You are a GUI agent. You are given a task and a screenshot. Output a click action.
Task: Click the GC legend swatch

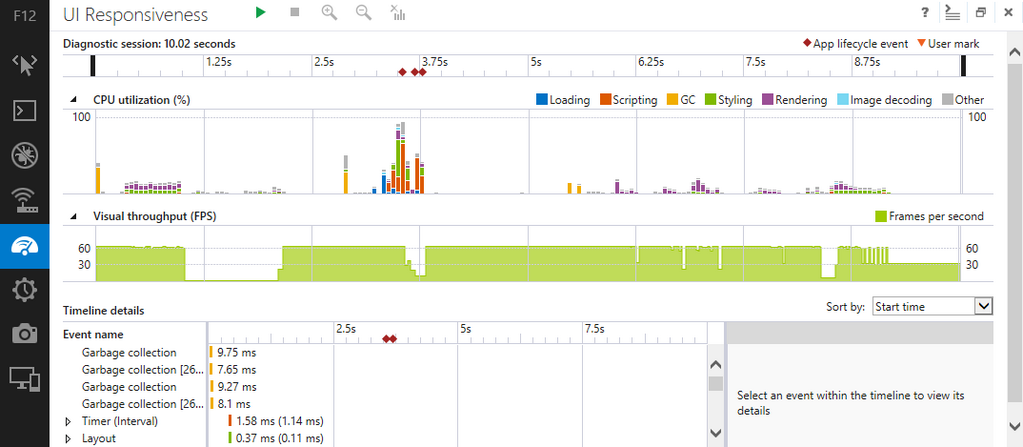[x=672, y=100]
